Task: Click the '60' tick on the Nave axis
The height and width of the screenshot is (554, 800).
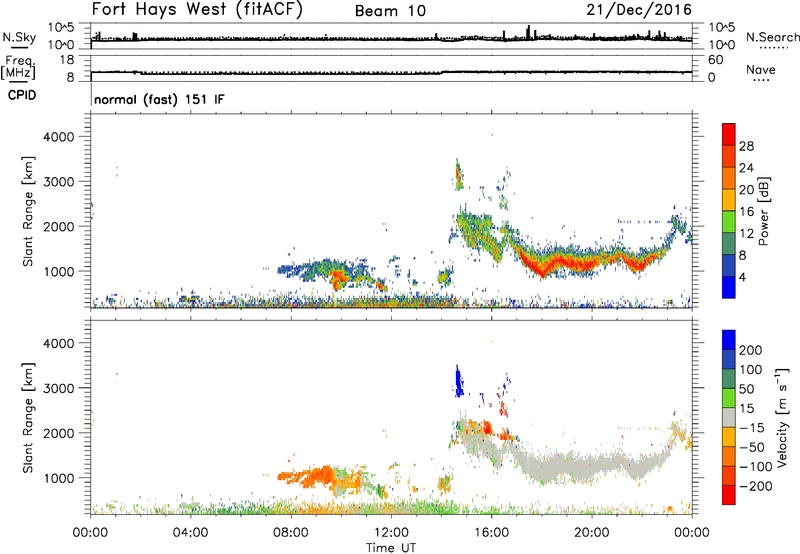Action: (716, 60)
